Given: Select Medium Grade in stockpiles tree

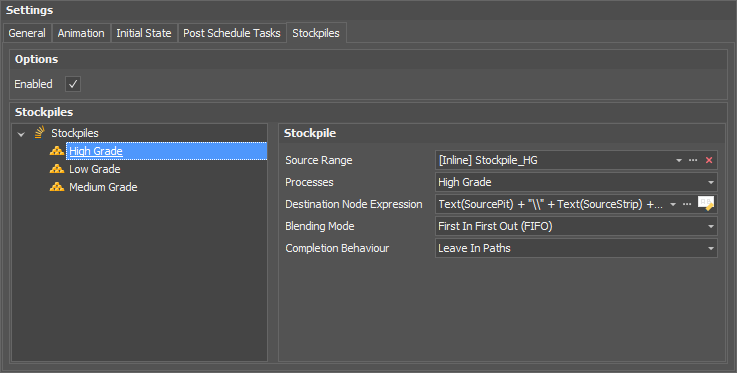Looking at the screenshot, I should click(x=103, y=187).
